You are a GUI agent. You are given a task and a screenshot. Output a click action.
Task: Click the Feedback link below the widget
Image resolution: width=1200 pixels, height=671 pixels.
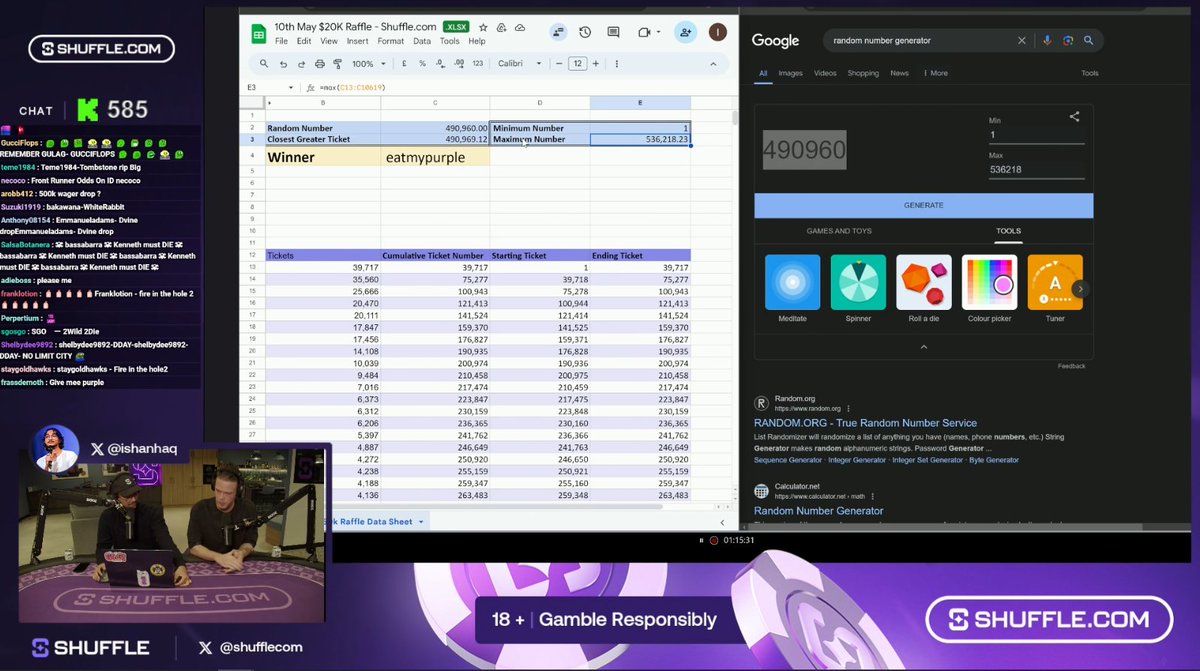click(x=1072, y=366)
